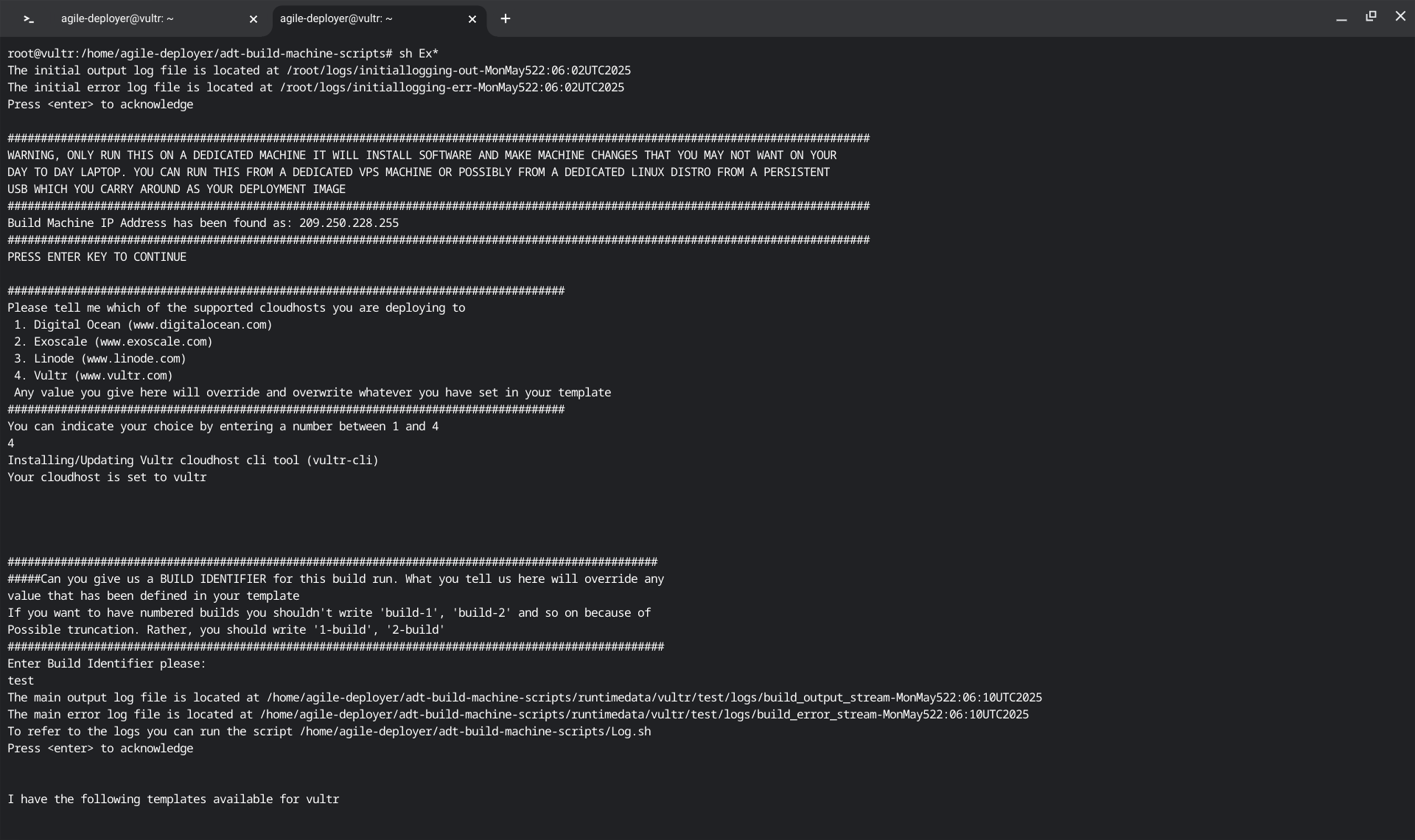This screenshot has width=1415, height=840.
Task: Minimize the terminal window
Action: pos(1341,18)
